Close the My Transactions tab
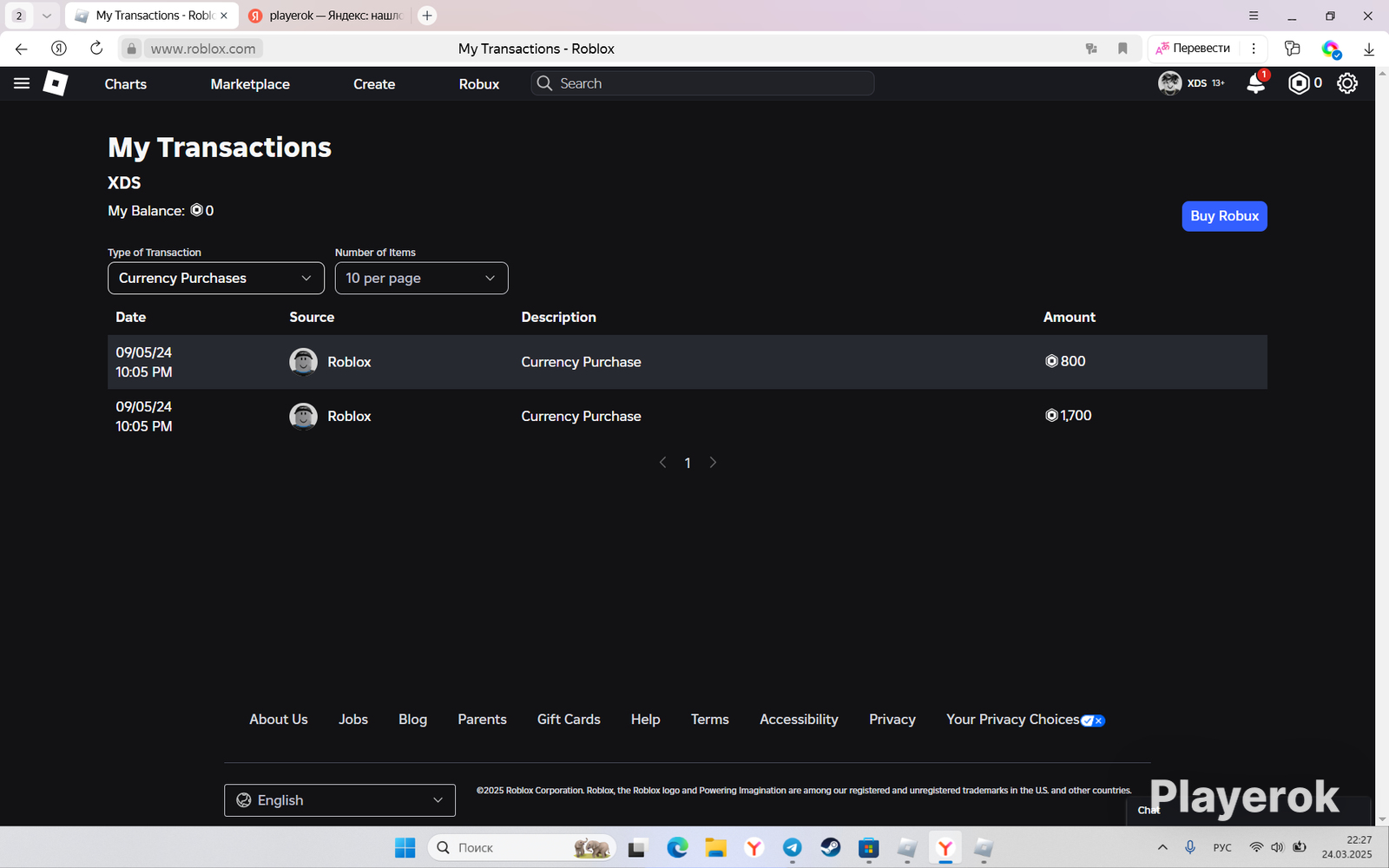The width and height of the screenshot is (1389, 868). click(224, 16)
